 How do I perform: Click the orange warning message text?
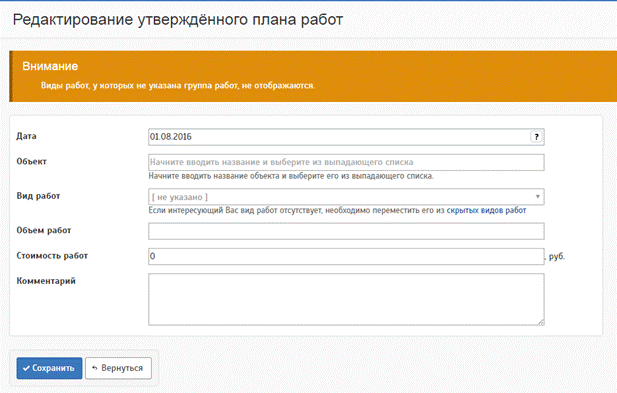coord(178,85)
